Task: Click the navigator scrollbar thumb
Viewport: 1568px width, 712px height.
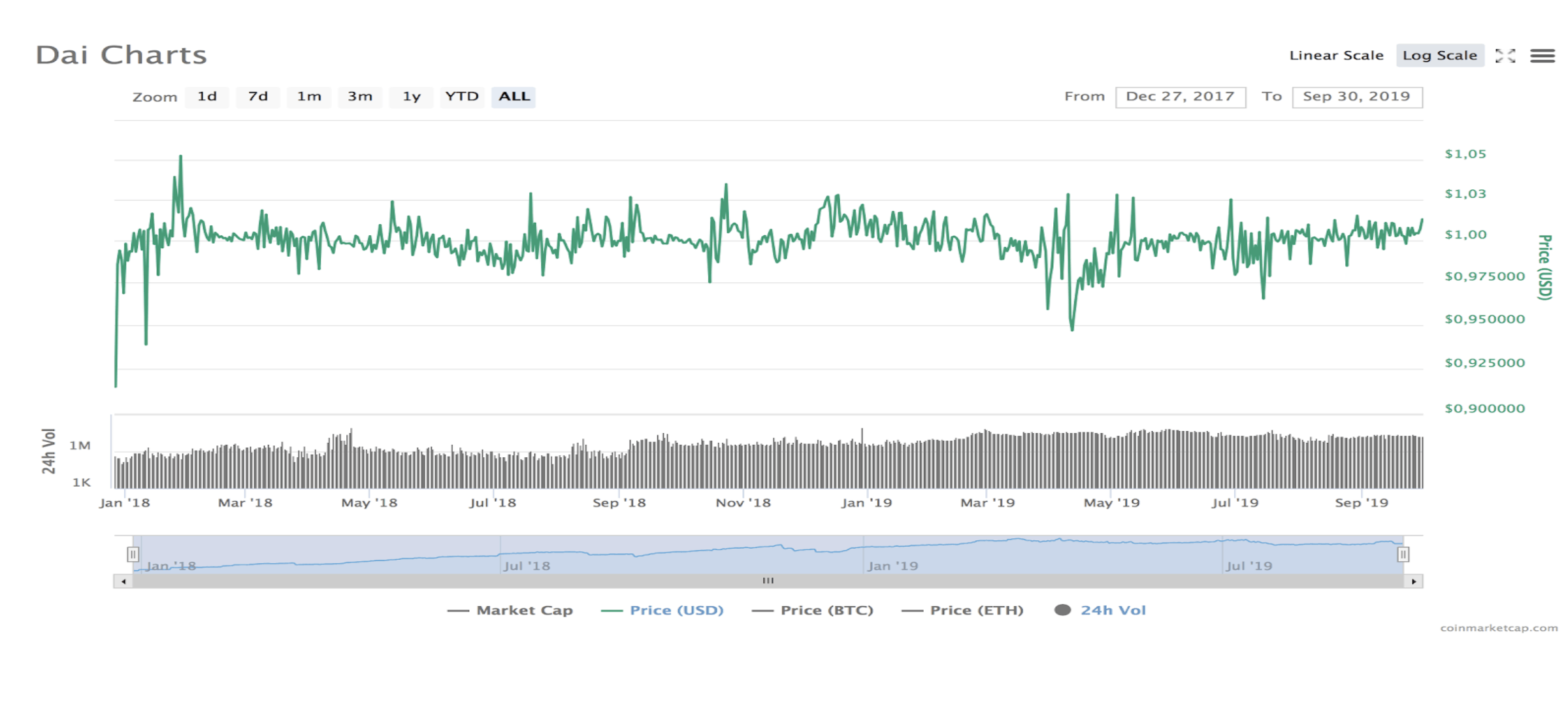Action: pyautogui.click(x=768, y=581)
